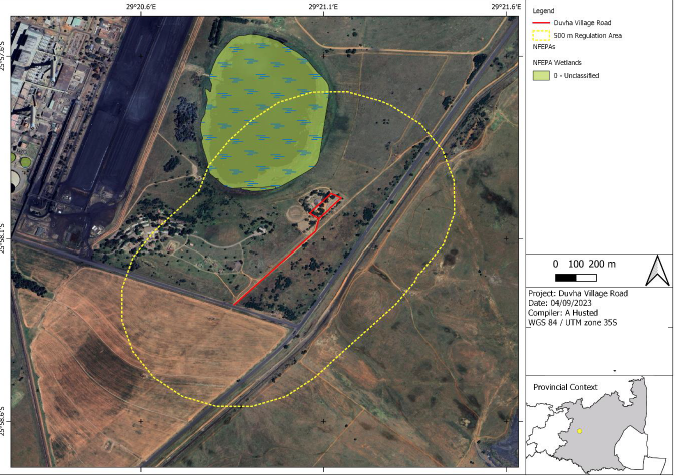Click the "NFEPAs" legend text
This screenshot has width=675, height=476.
[544, 46]
